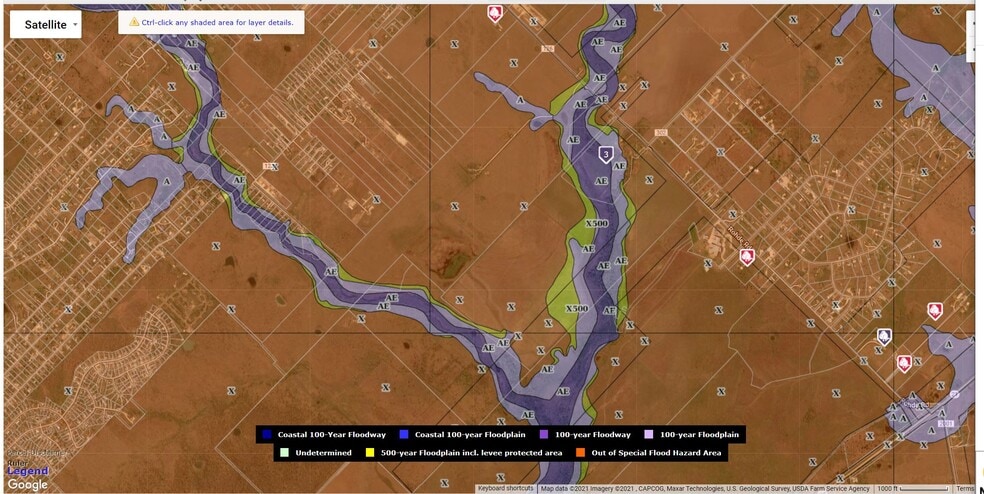984x494 pixels.
Task: Click the Ctrl-click layer details notice text
Action: coord(217,22)
